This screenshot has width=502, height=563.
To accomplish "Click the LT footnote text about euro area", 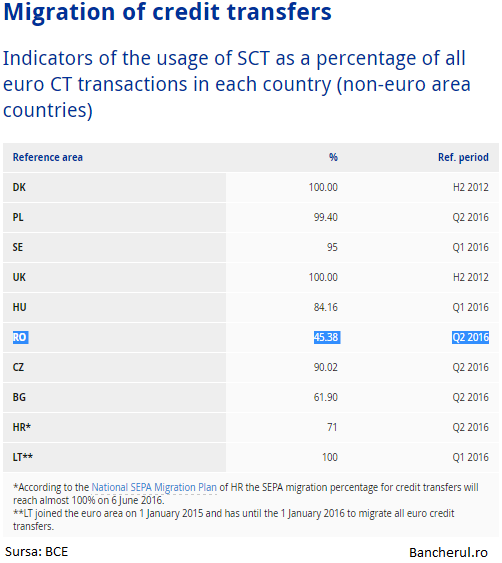I will point(234,520).
